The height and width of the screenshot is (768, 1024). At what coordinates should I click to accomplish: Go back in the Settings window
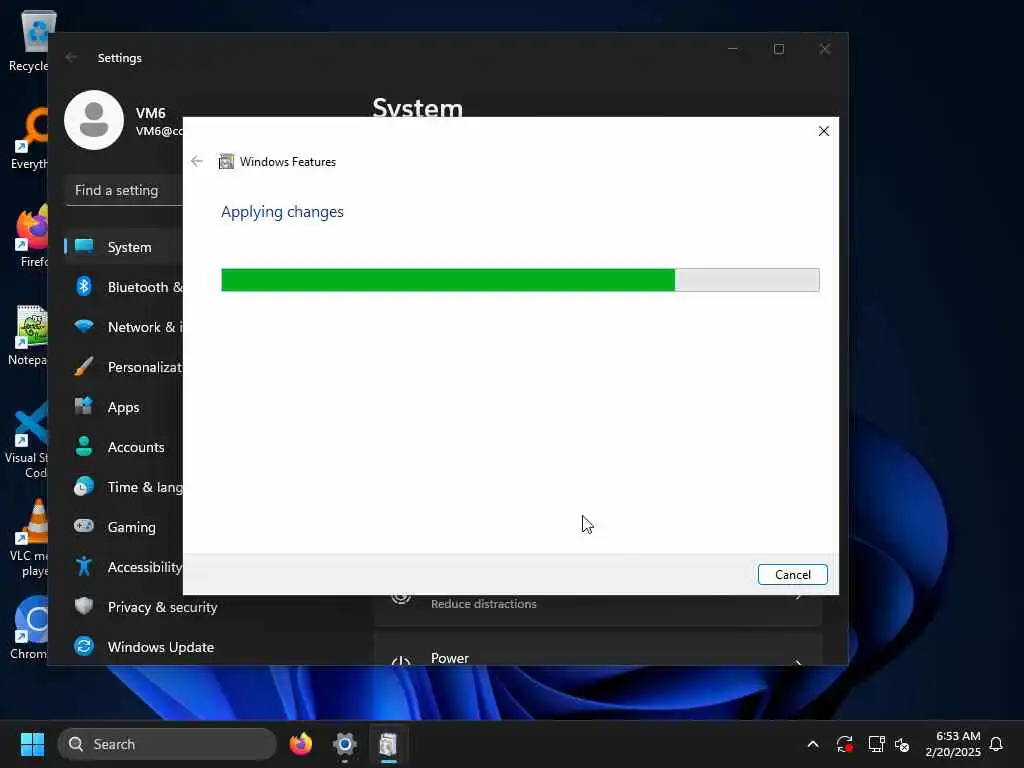[x=72, y=57]
